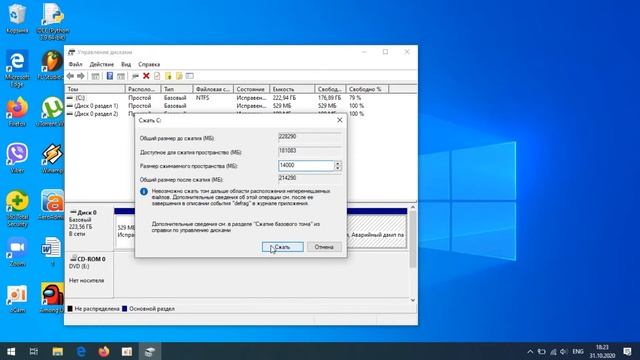Select the (Диск 0 раздел 2) volume row
Screen dimensions: 640x360
(x=241, y=113)
